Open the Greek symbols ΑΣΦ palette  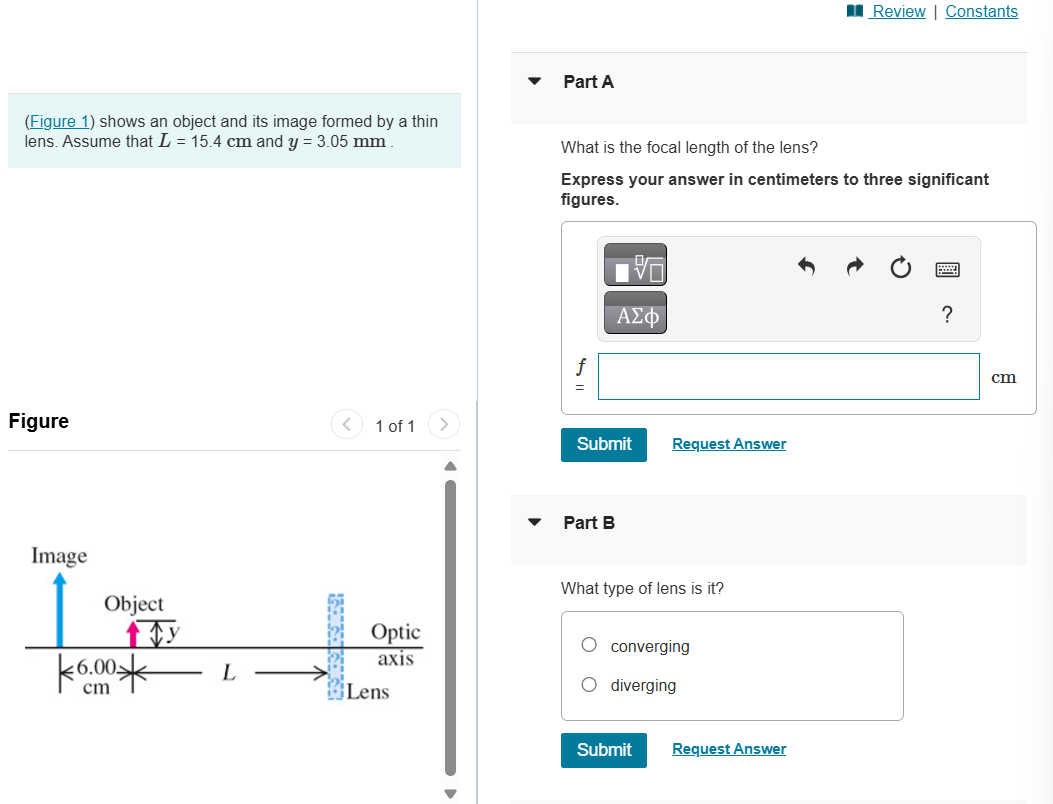tap(635, 312)
